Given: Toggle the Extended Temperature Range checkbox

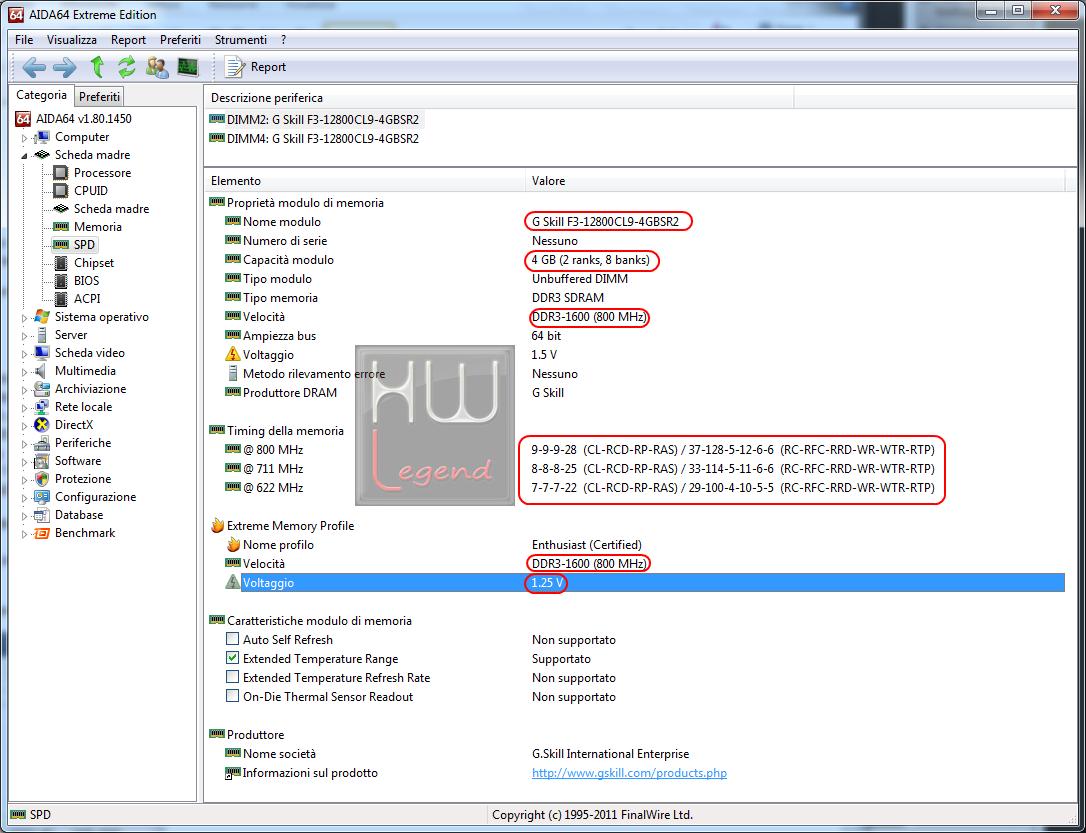Looking at the screenshot, I should pyautogui.click(x=233, y=657).
